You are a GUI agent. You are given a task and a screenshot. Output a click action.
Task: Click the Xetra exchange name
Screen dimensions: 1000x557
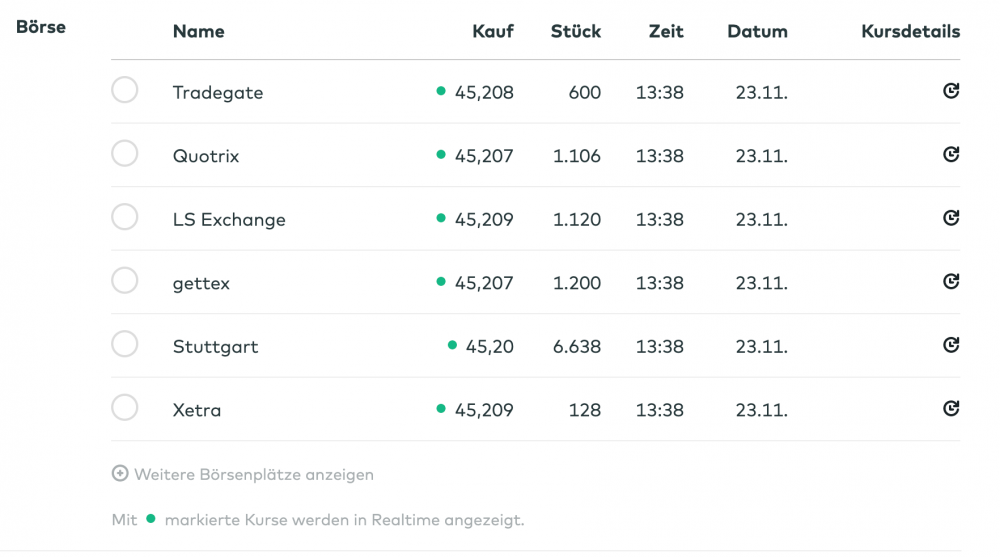click(197, 410)
